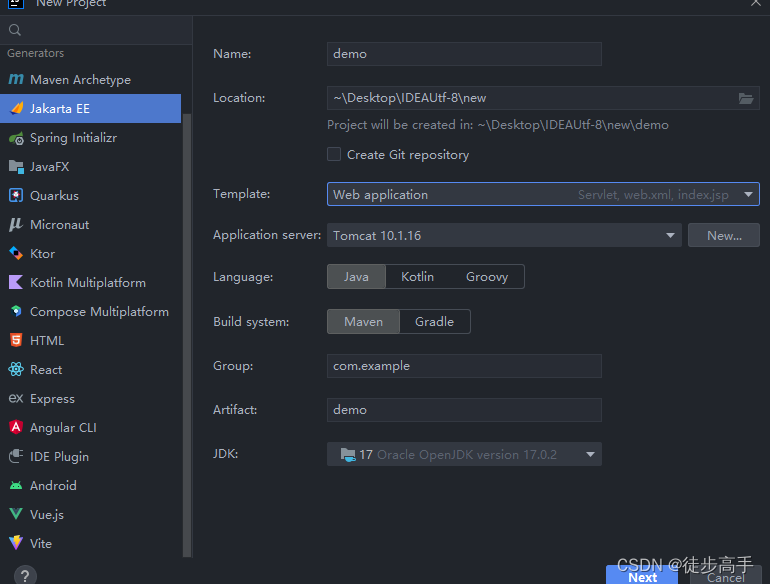
Task: Select Spring Initializr generator entry
Action: point(91,138)
